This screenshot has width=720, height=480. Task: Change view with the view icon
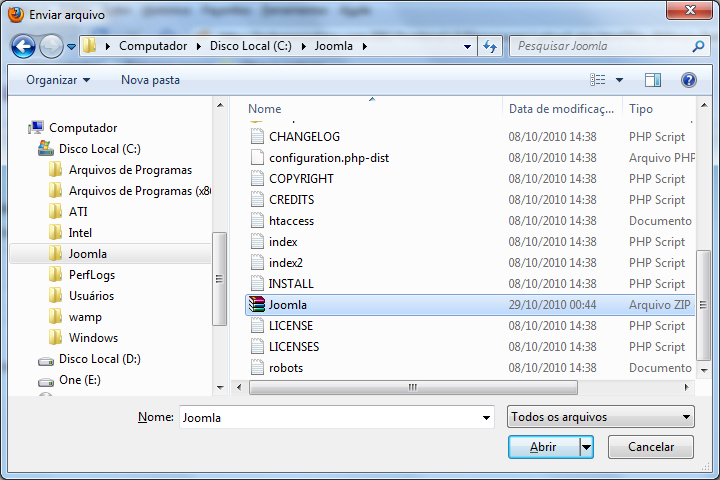click(x=597, y=80)
